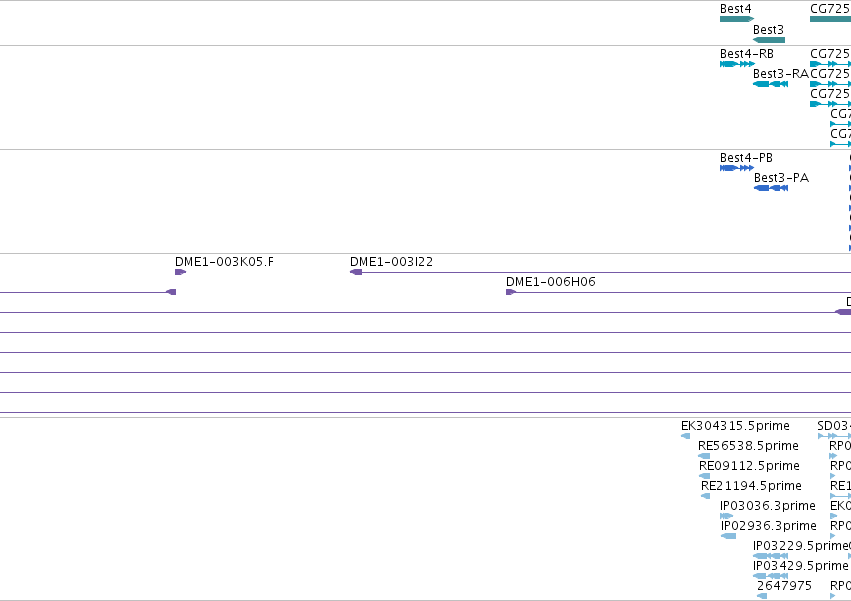Screen dimensions: 851x601
Task: Select the IP03229.5prime multi-exon glyph
Action: pyautogui.click(x=770, y=556)
